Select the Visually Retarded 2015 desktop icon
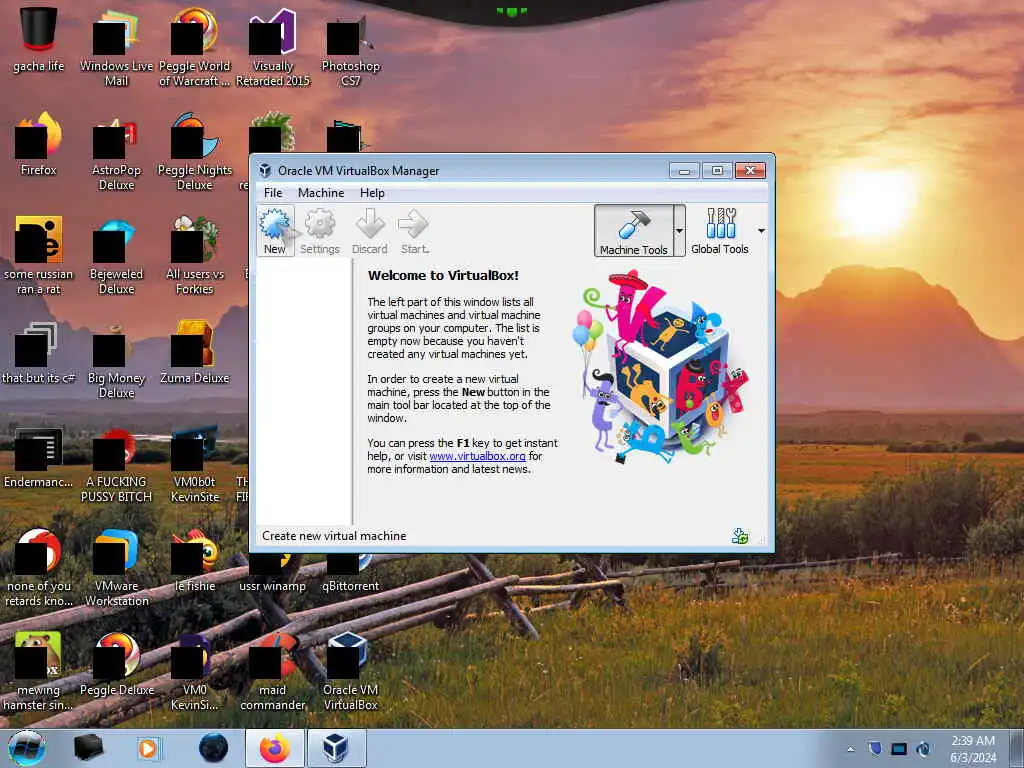The width and height of the screenshot is (1024, 768). (273, 47)
